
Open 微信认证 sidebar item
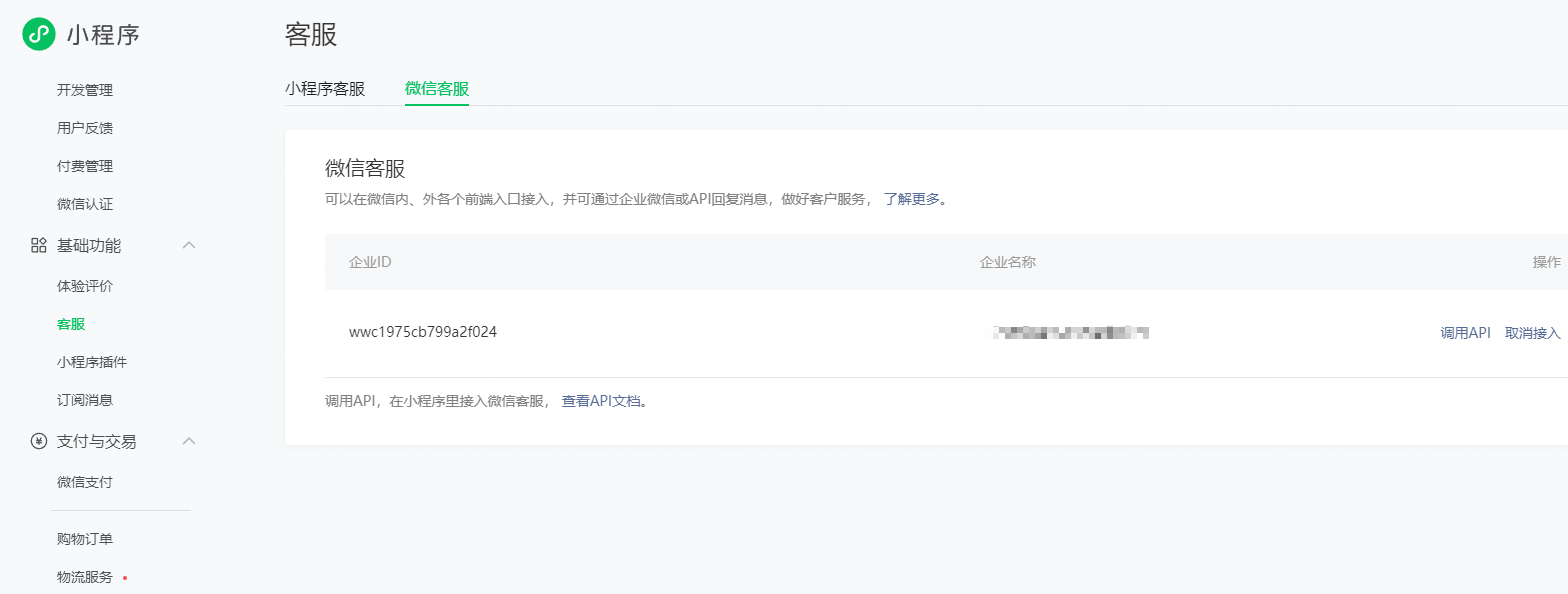[x=85, y=204]
